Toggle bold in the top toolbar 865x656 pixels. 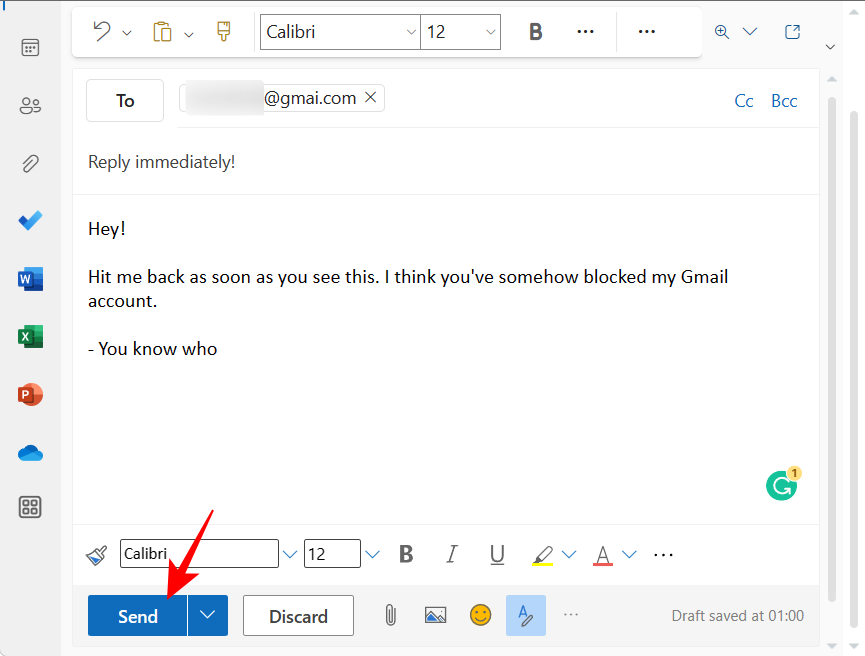535,32
